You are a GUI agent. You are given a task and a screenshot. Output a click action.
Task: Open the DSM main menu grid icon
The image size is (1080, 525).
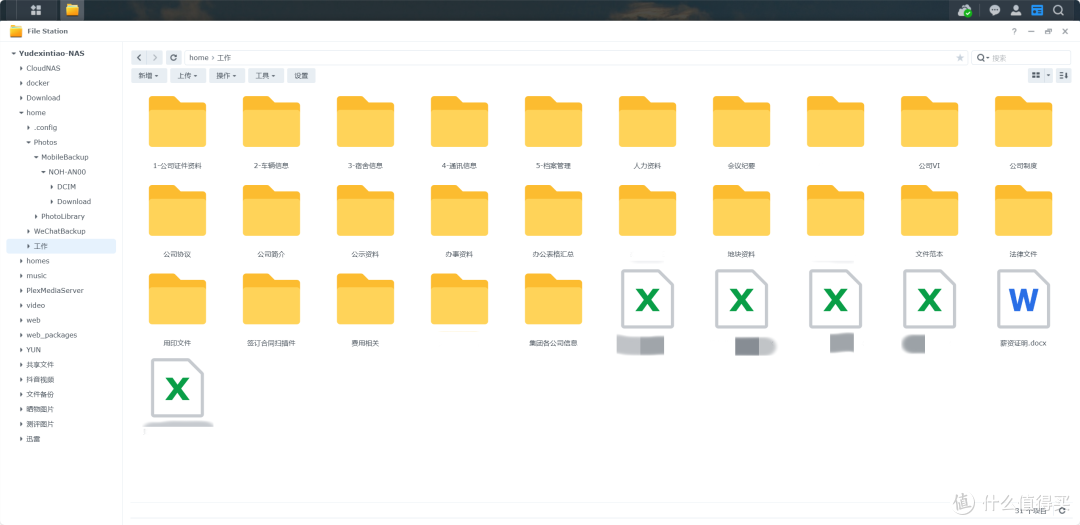(36, 10)
